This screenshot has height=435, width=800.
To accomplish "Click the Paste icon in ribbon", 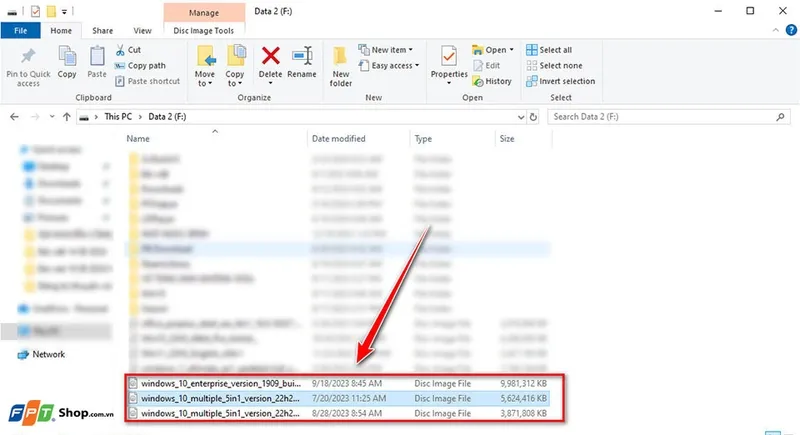I will click(97, 58).
